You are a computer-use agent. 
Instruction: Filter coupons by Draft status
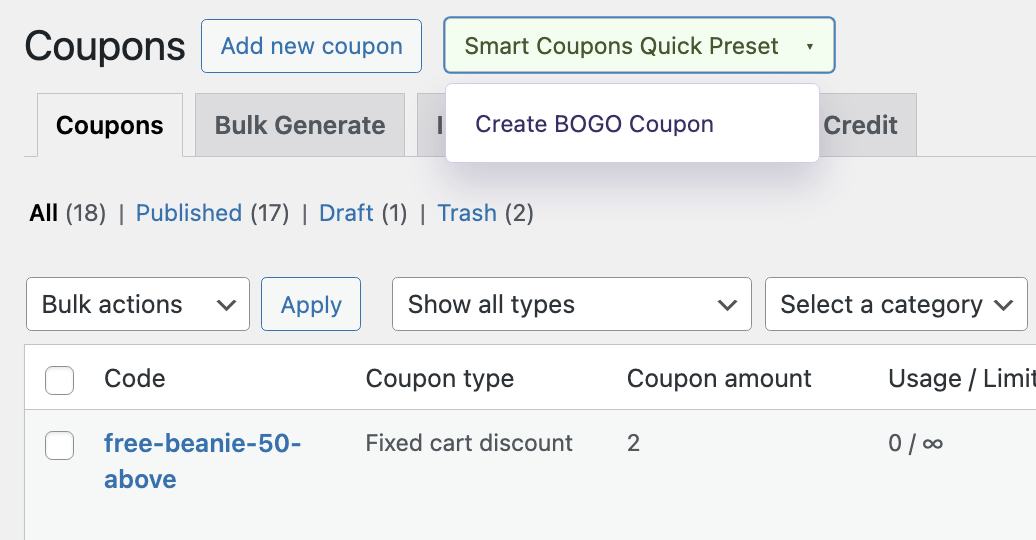[x=346, y=213]
